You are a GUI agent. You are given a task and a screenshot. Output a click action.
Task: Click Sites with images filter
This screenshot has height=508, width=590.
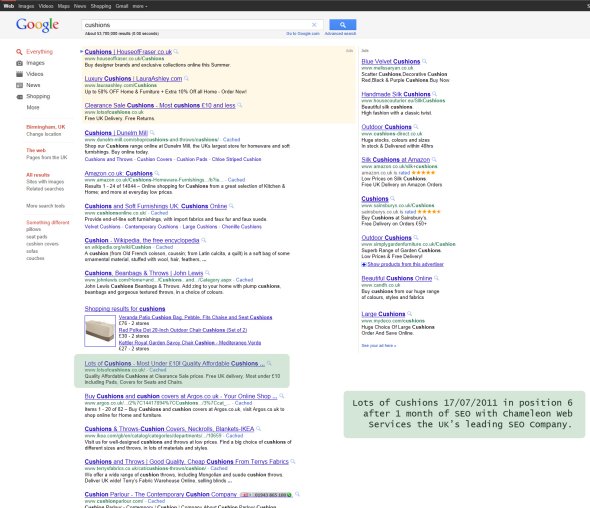[45, 182]
